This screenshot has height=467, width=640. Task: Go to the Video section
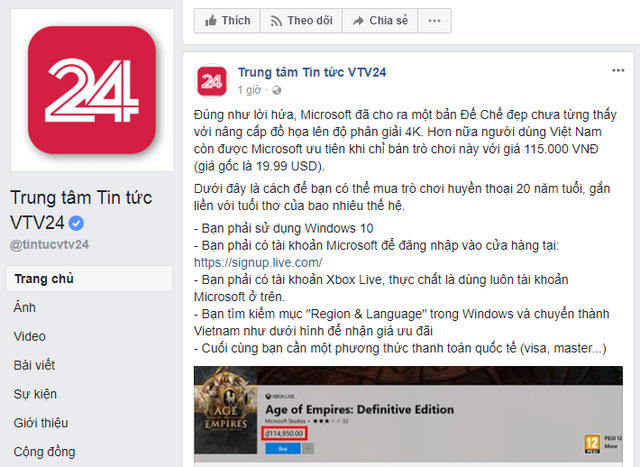[29, 336]
